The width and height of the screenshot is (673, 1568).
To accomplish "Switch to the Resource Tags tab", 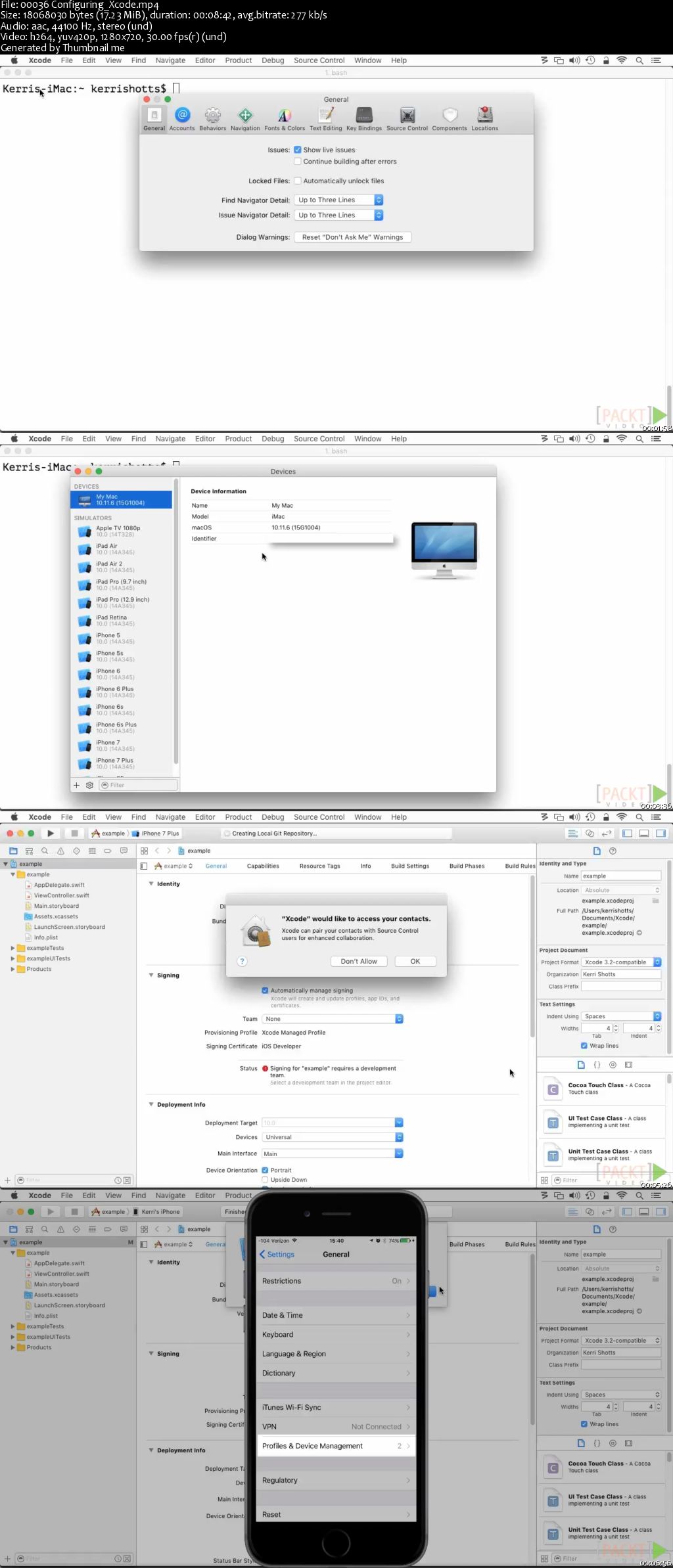I will 319,866.
